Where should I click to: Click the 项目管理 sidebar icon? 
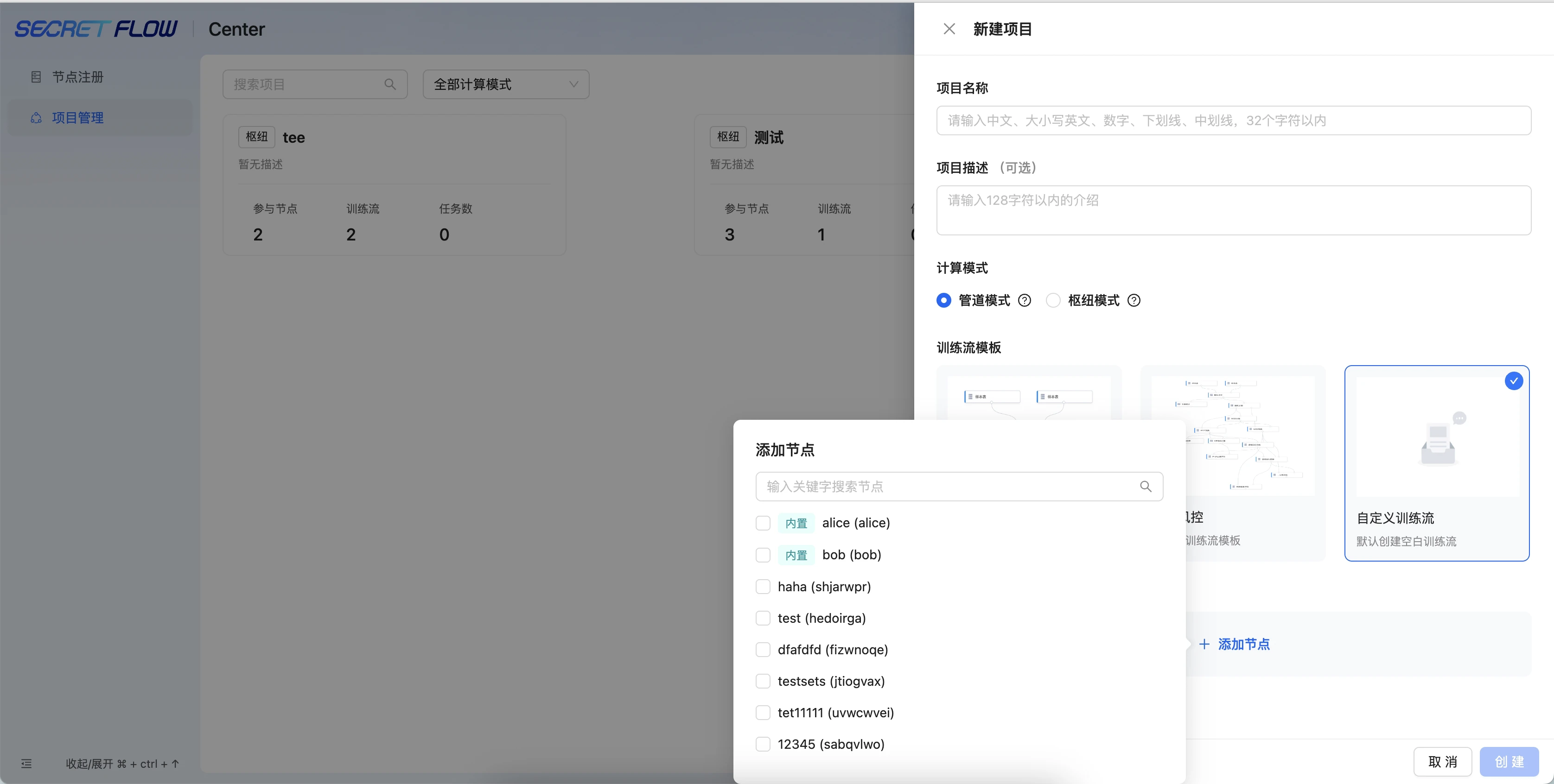[x=36, y=118]
